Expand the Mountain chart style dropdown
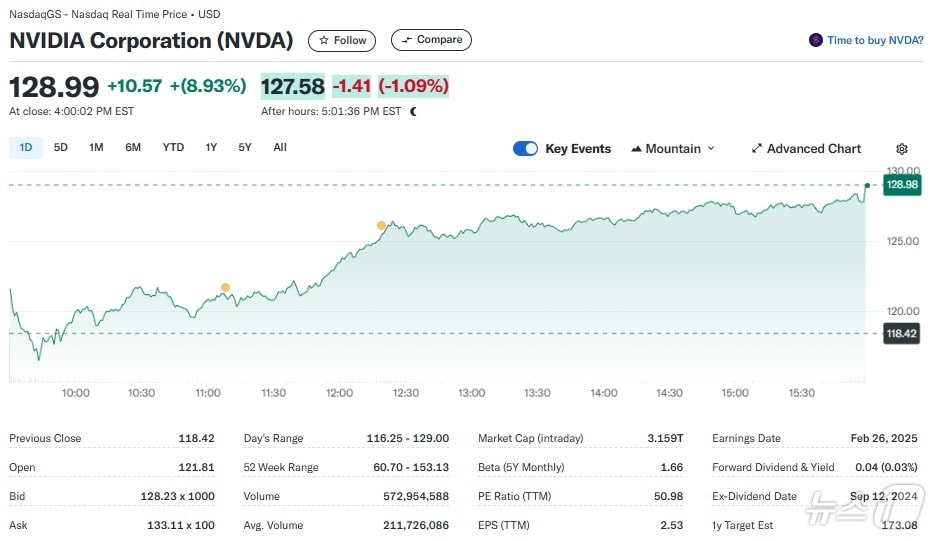This screenshot has height=541, width=935. click(x=711, y=149)
